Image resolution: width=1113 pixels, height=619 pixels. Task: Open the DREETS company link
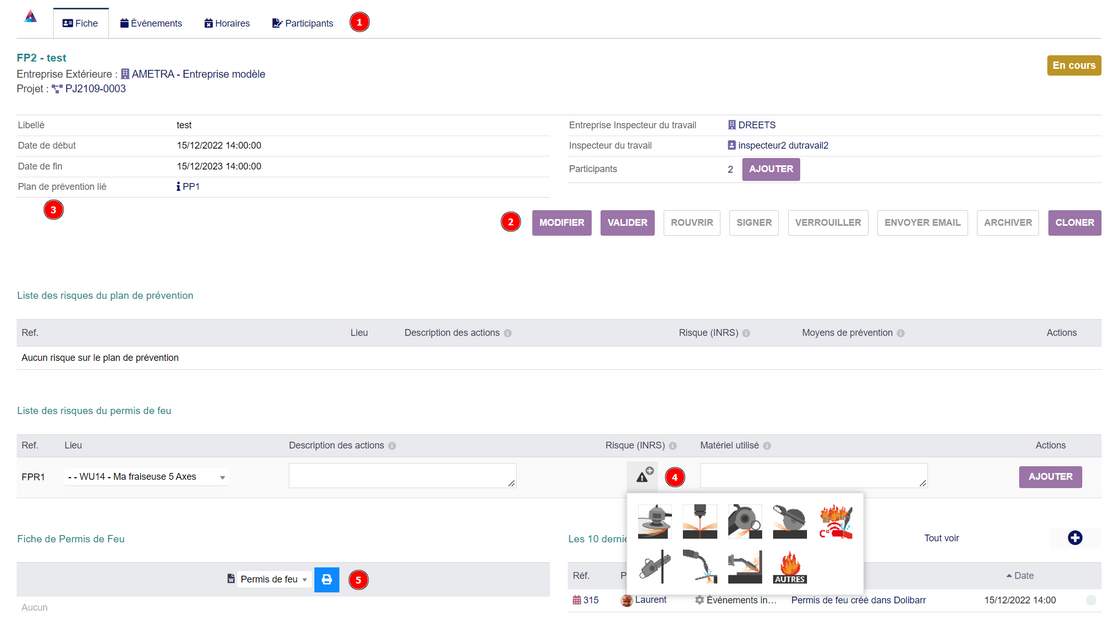pyautogui.click(x=757, y=125)
